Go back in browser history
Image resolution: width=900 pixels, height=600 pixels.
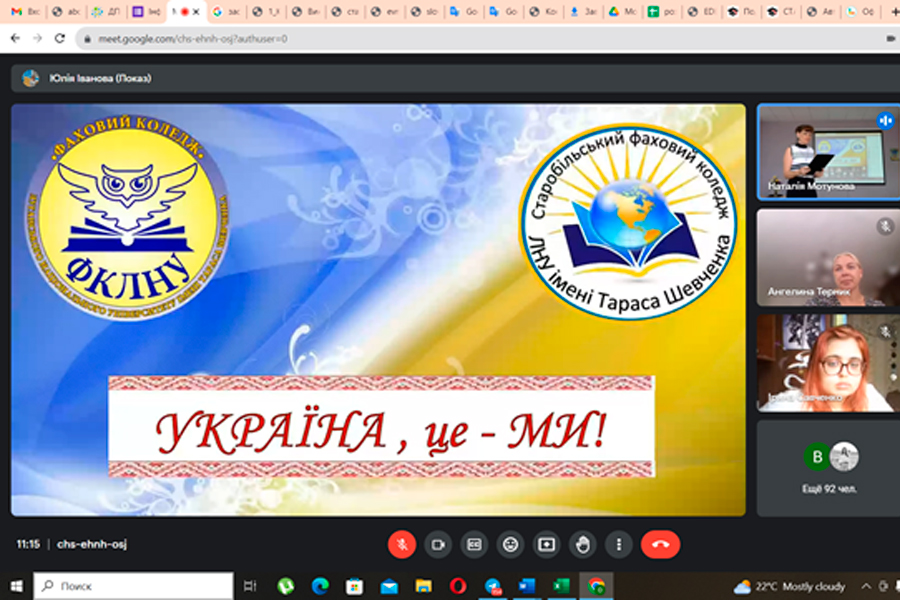15,38
